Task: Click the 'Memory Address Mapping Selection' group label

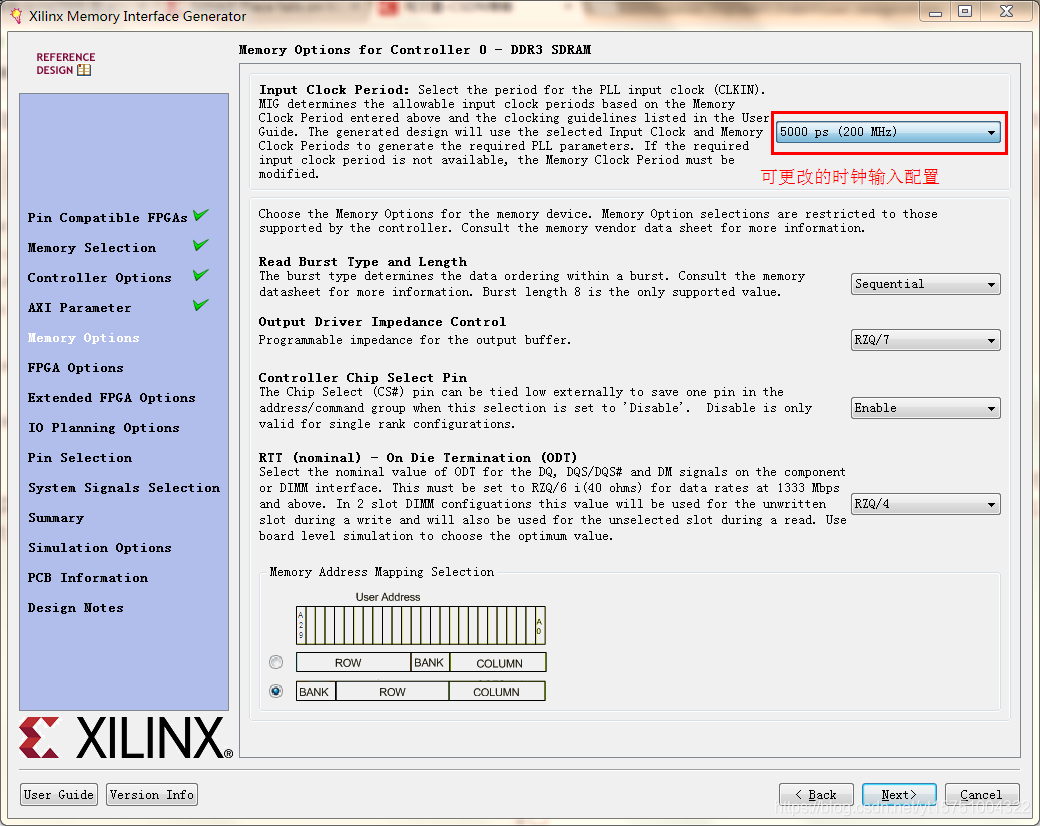Action: (x=382, y=572)
